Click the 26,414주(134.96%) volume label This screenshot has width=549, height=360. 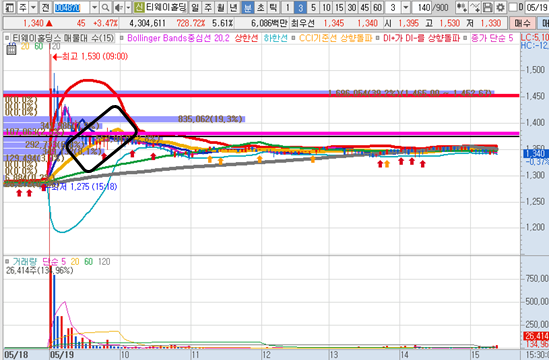coord(40,270)
